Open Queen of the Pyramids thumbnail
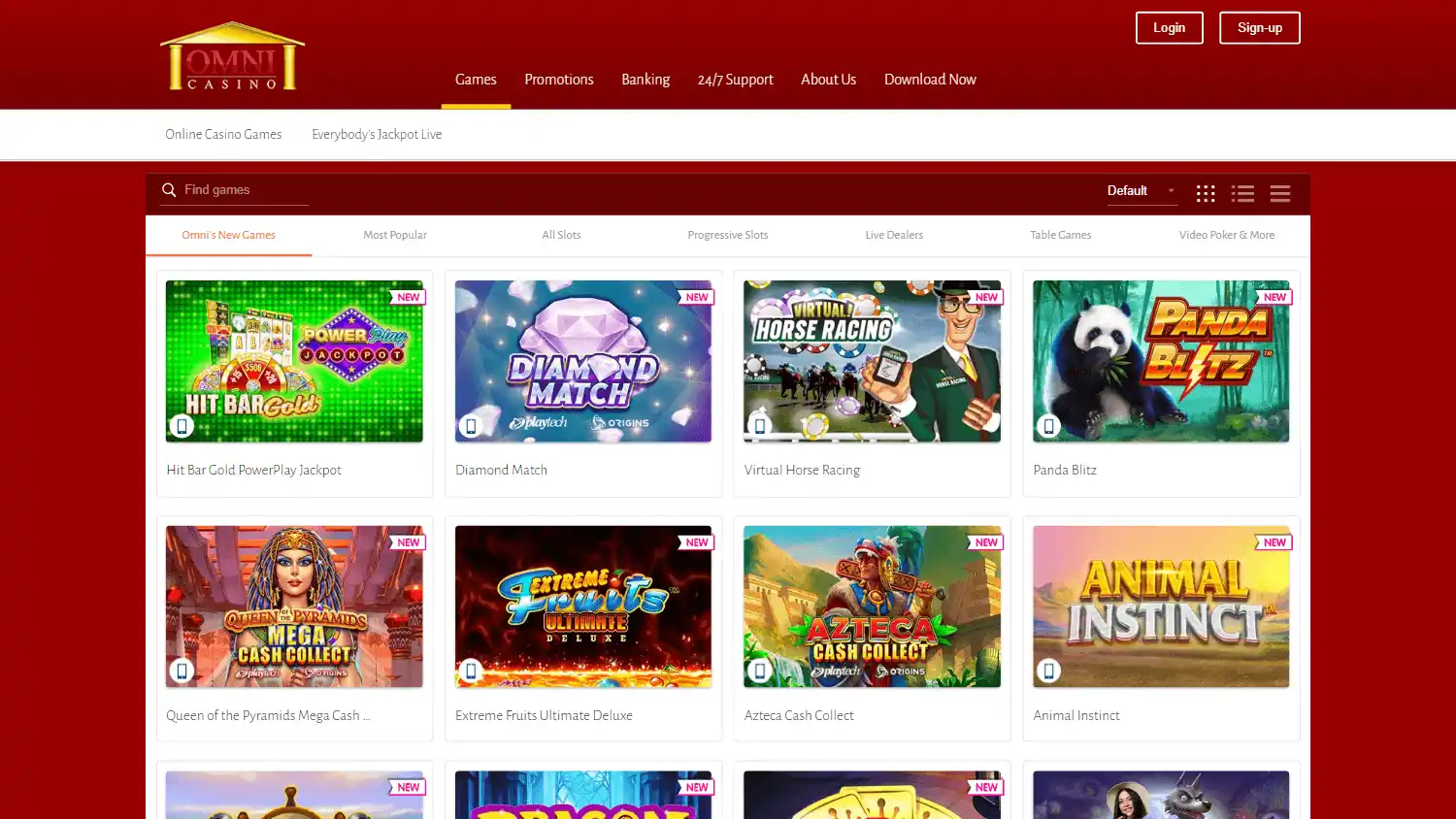Screen dimensions: 1456x819 coord(294,606)
